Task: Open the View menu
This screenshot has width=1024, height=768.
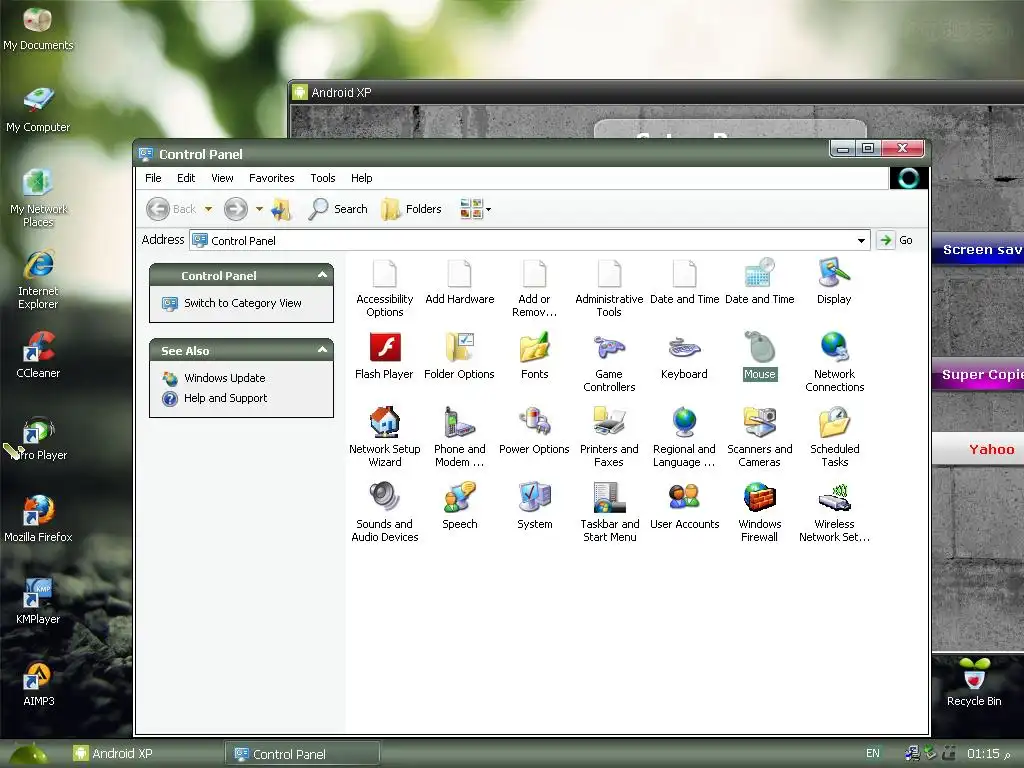Action: (x=222, y=178)
